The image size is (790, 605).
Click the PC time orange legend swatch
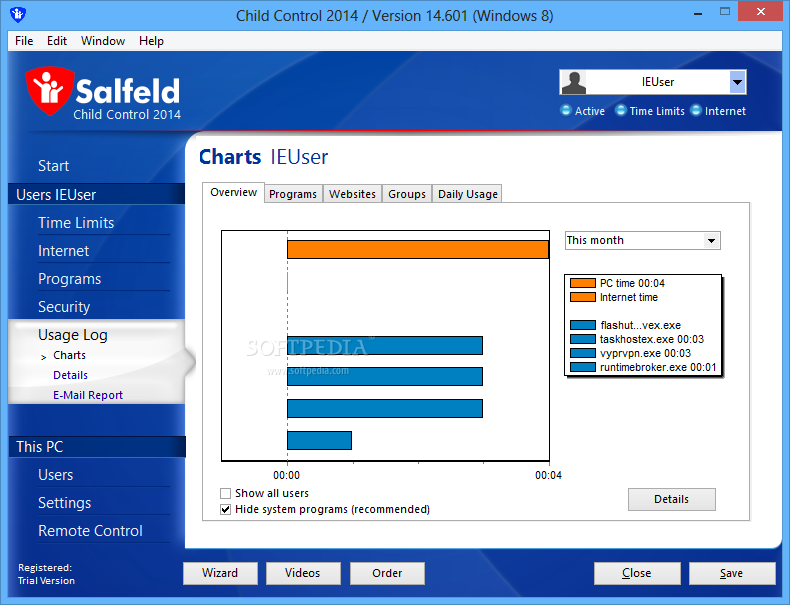point(583,283)
